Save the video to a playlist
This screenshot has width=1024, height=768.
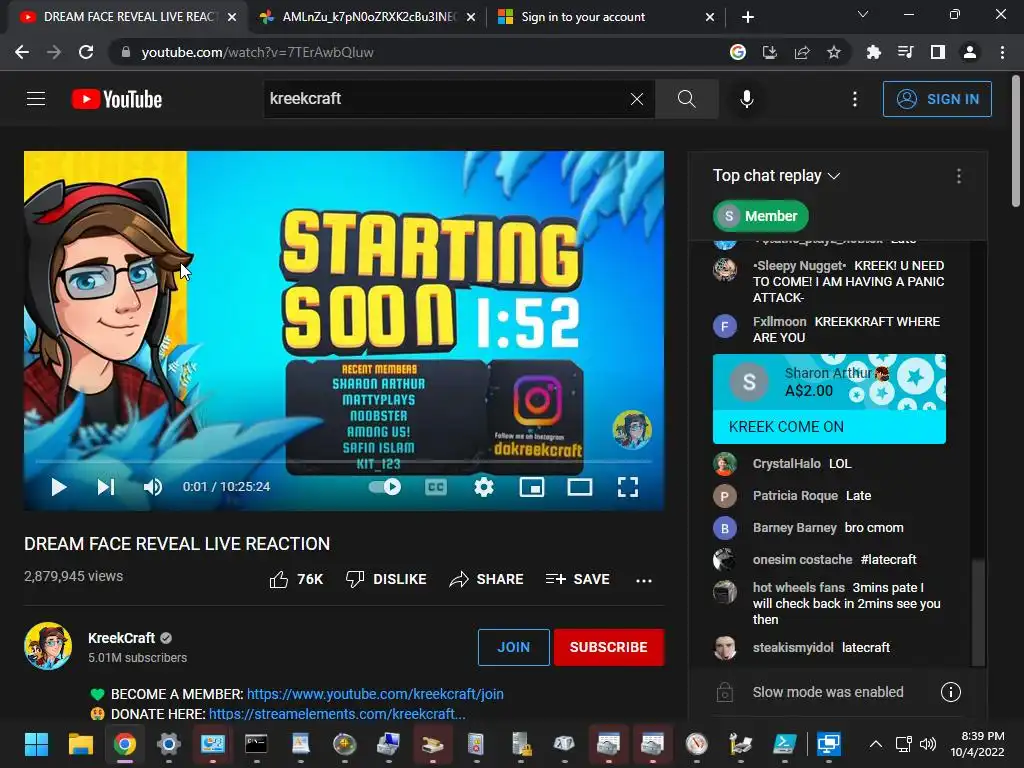click(577, 579)
